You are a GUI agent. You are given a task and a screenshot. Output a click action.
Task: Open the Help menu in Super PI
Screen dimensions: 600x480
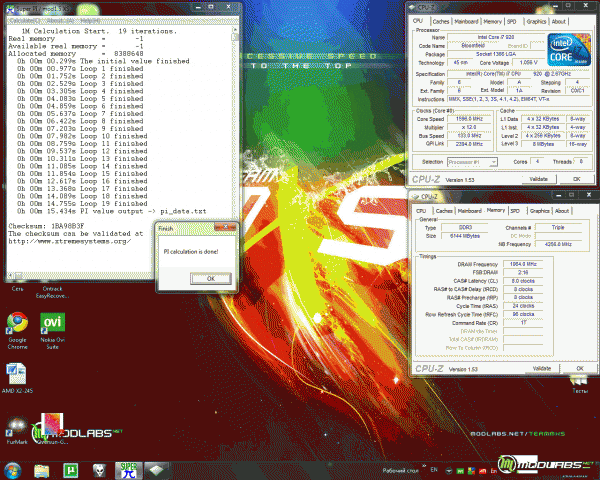click(x=90, y=20)
